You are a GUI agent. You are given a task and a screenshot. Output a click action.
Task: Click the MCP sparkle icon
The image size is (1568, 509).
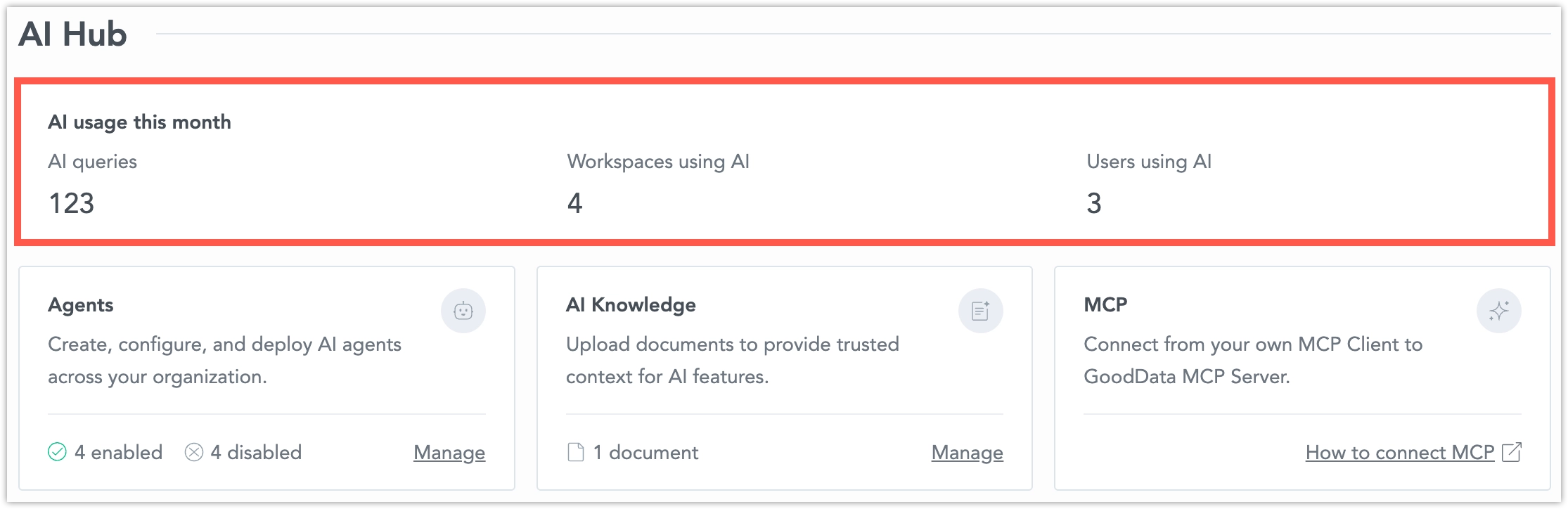1498,311
